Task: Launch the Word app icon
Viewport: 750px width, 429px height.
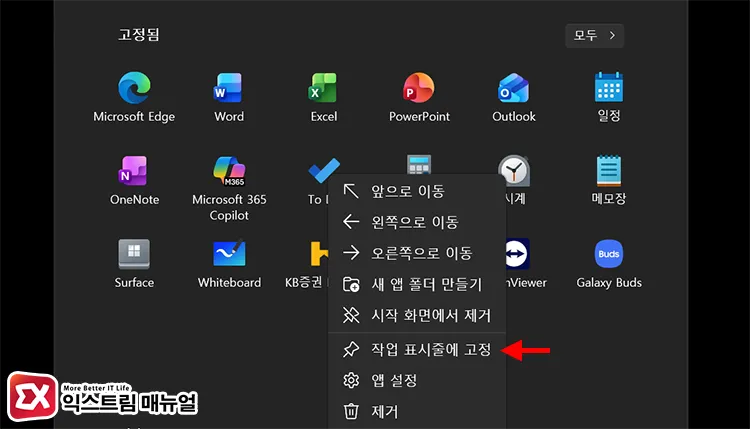Action: [228, 88]
